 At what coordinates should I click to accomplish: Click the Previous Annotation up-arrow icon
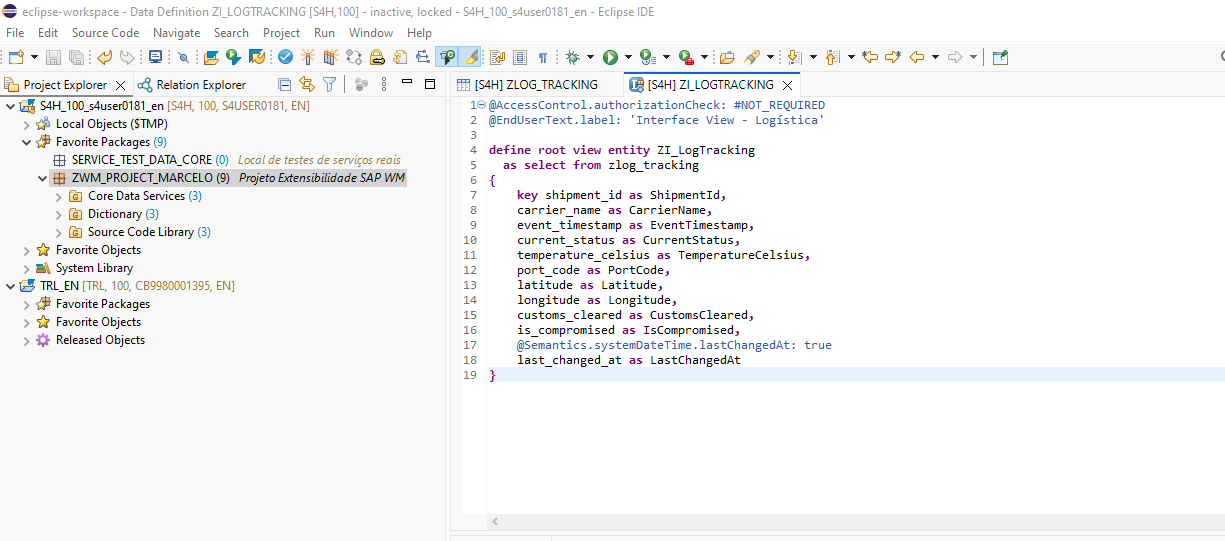coord(831,57)
